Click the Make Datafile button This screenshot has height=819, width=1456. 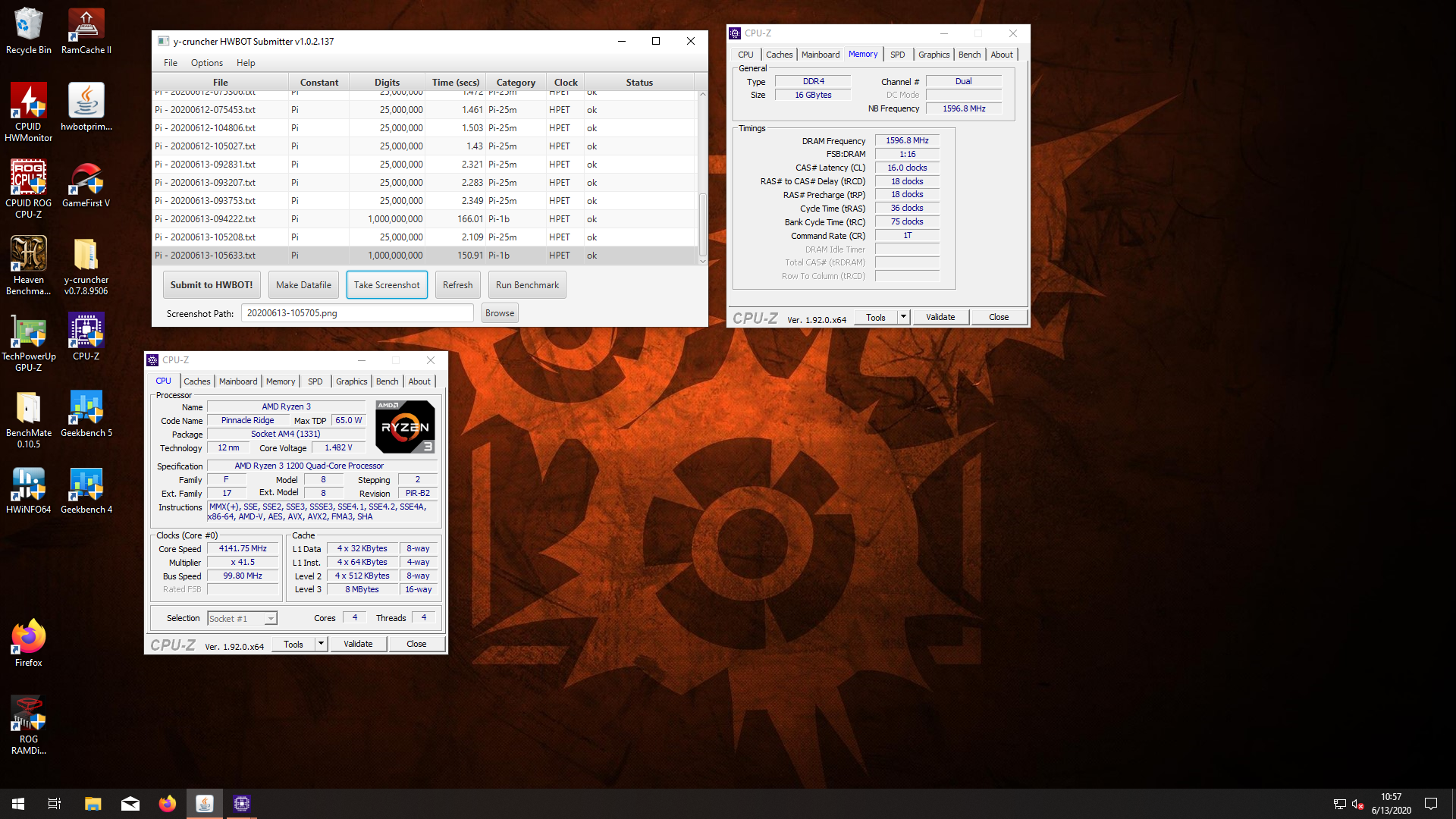[x=303, y=285]
